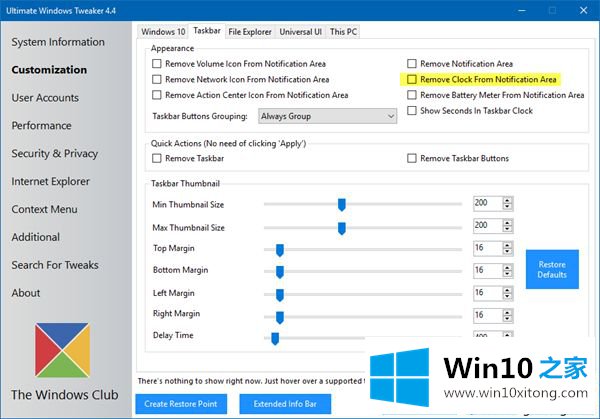Viewport: 600px width, 419px height.
Task: Open Search For Tweaks
Action: (x=55, y=265)
